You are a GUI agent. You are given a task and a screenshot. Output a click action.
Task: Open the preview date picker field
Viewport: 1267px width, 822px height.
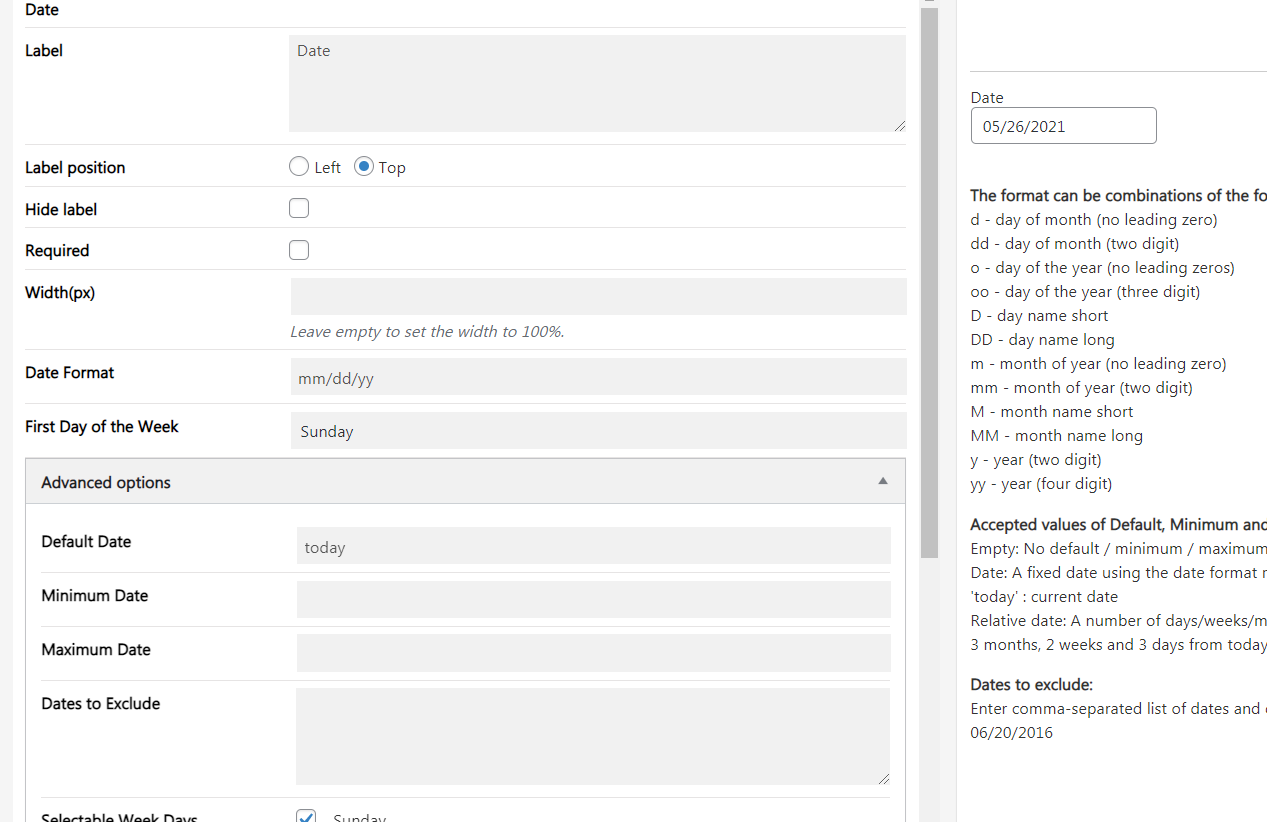[x=1064, y=126]
